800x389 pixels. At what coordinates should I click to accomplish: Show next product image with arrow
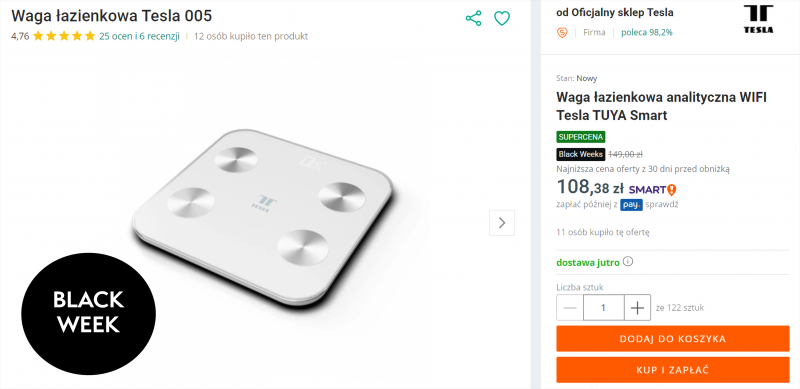coord(502,223)
